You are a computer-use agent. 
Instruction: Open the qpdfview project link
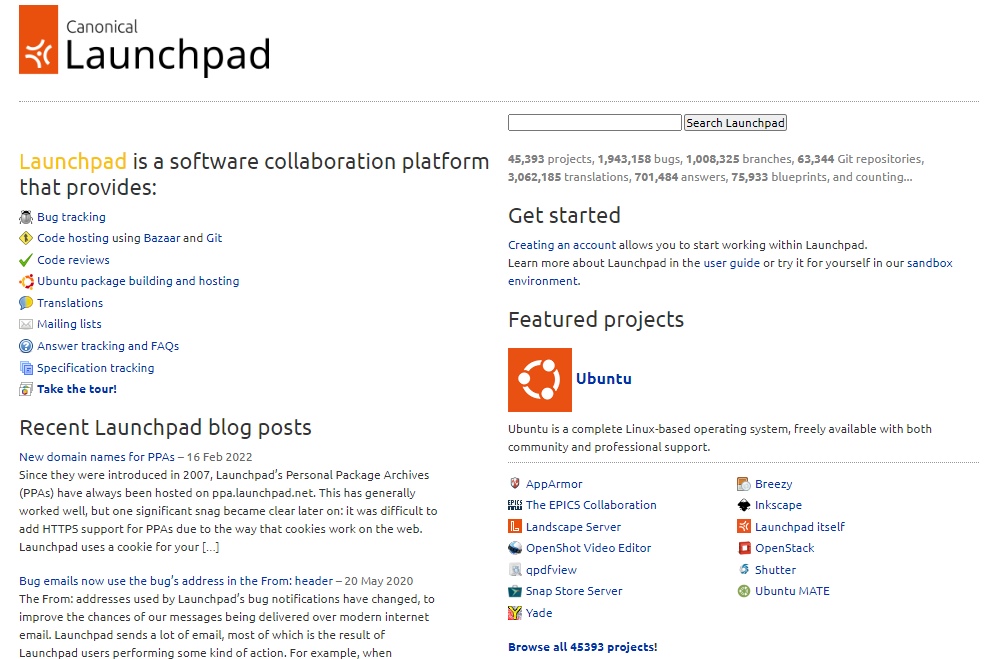pos(551,570)
